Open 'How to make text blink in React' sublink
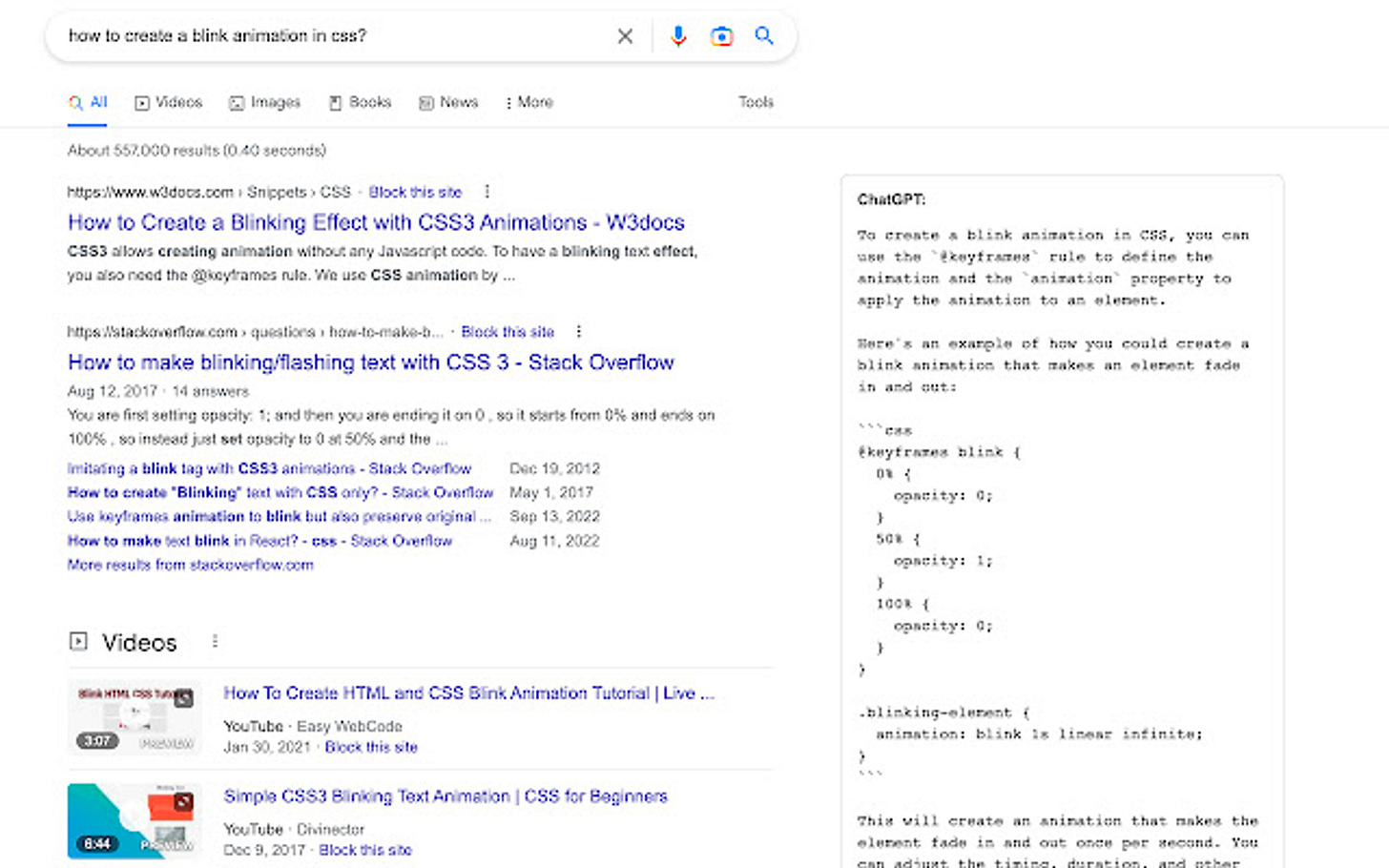The height and width of the screenshot is (868, 1389). coord(259,541)
